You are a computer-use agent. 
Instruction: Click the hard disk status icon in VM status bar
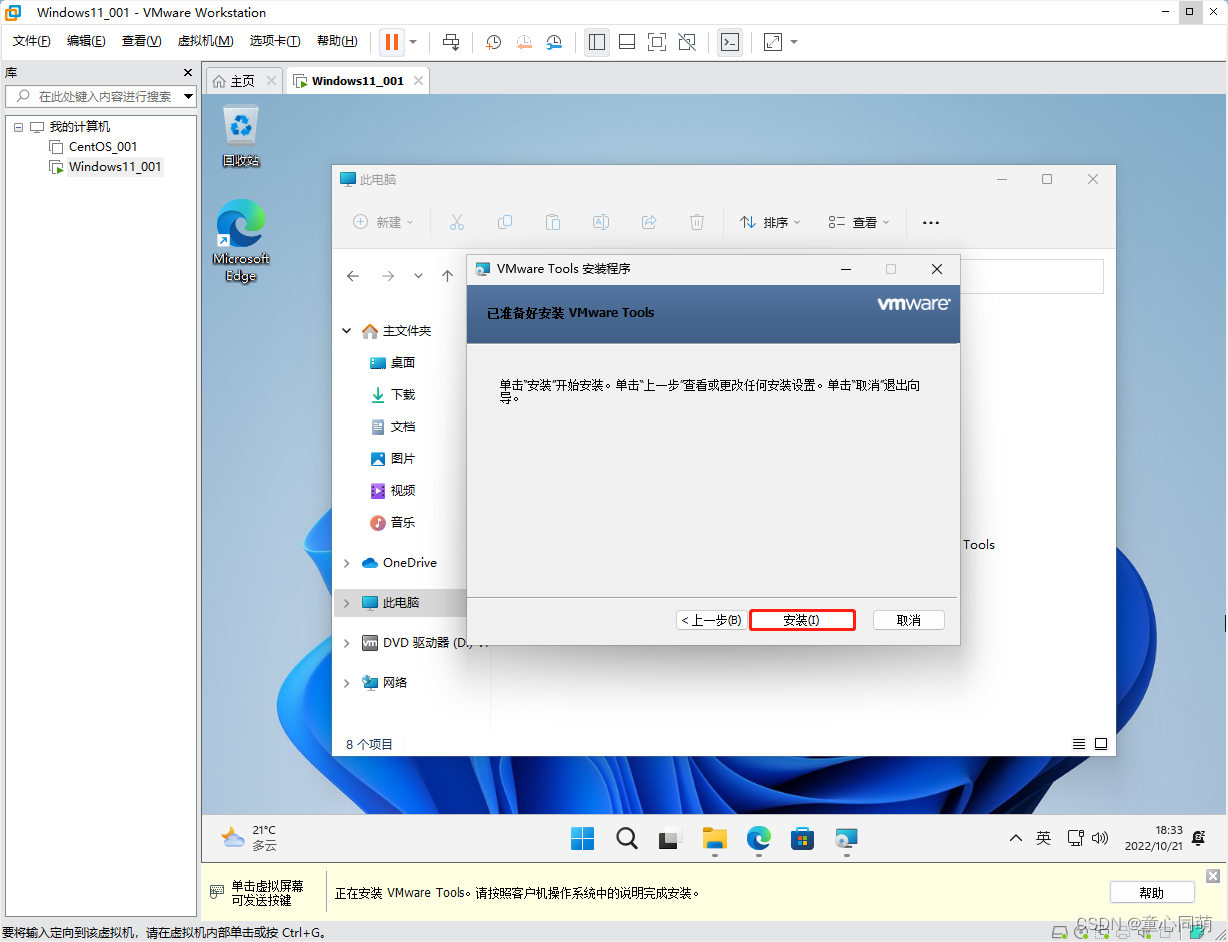pos(1059,933)
